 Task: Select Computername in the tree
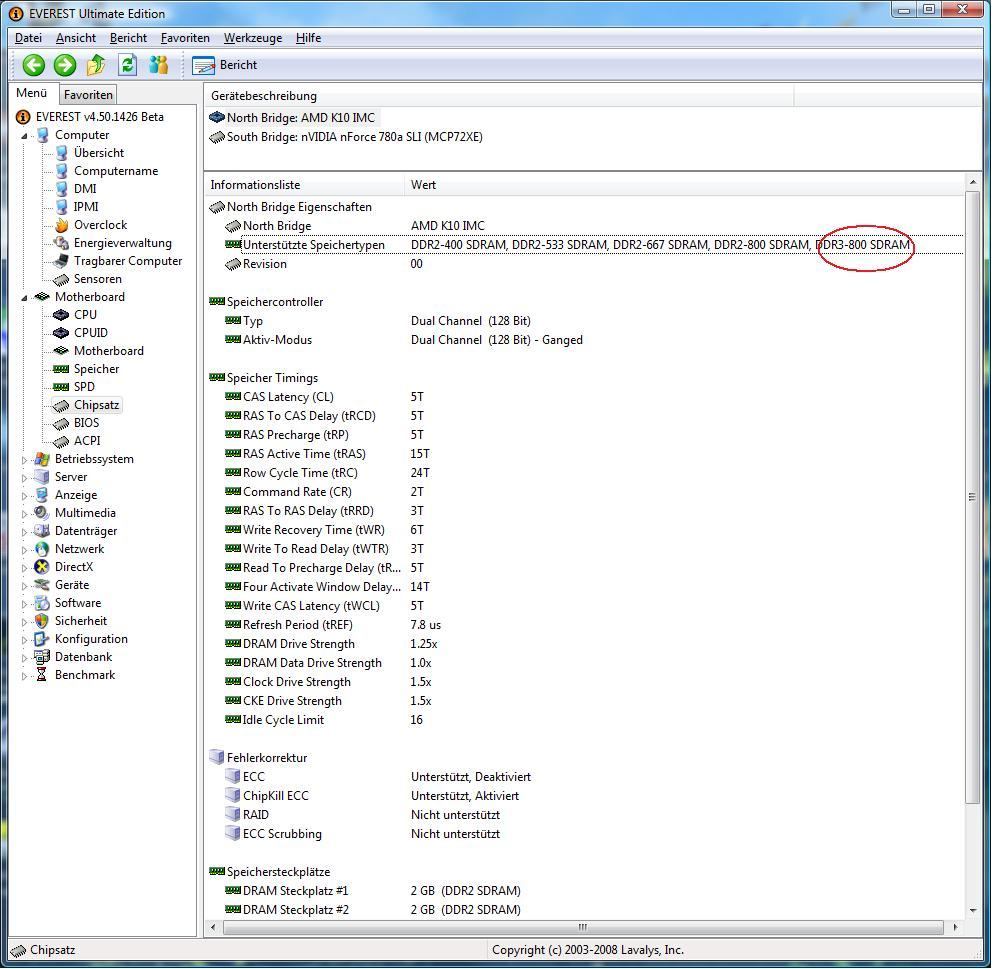tap(116, 171)
